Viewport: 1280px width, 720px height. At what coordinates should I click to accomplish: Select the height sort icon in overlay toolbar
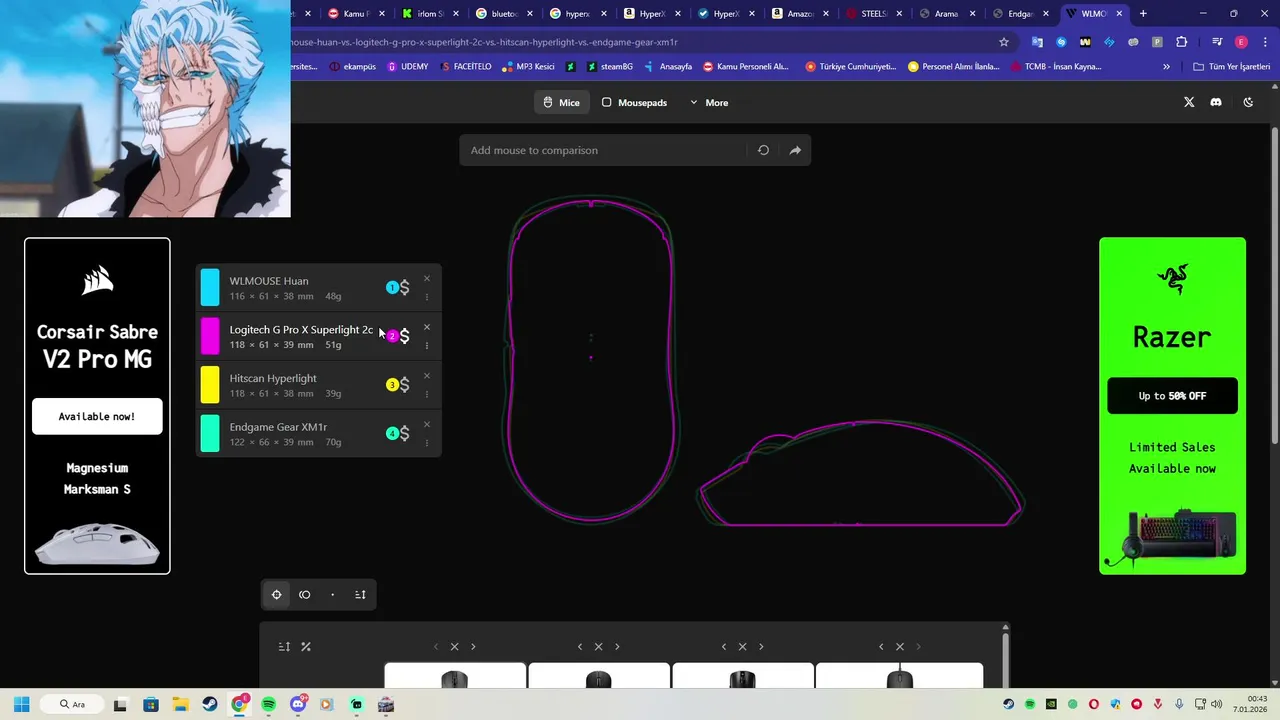(x=360, y=595)
